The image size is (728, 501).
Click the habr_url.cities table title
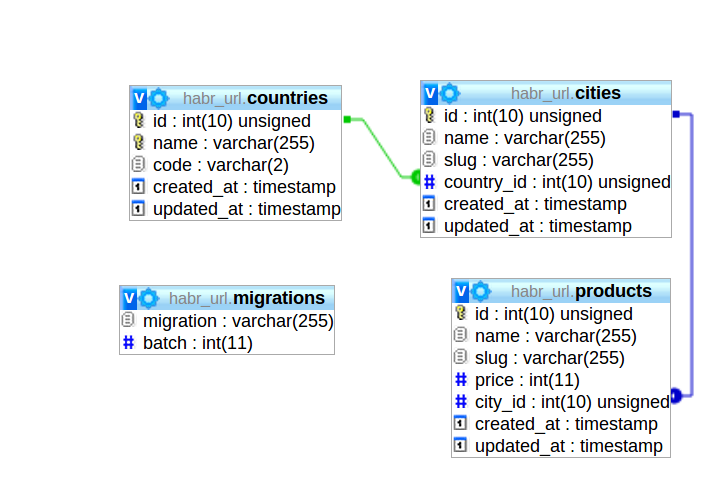point(566,93)
